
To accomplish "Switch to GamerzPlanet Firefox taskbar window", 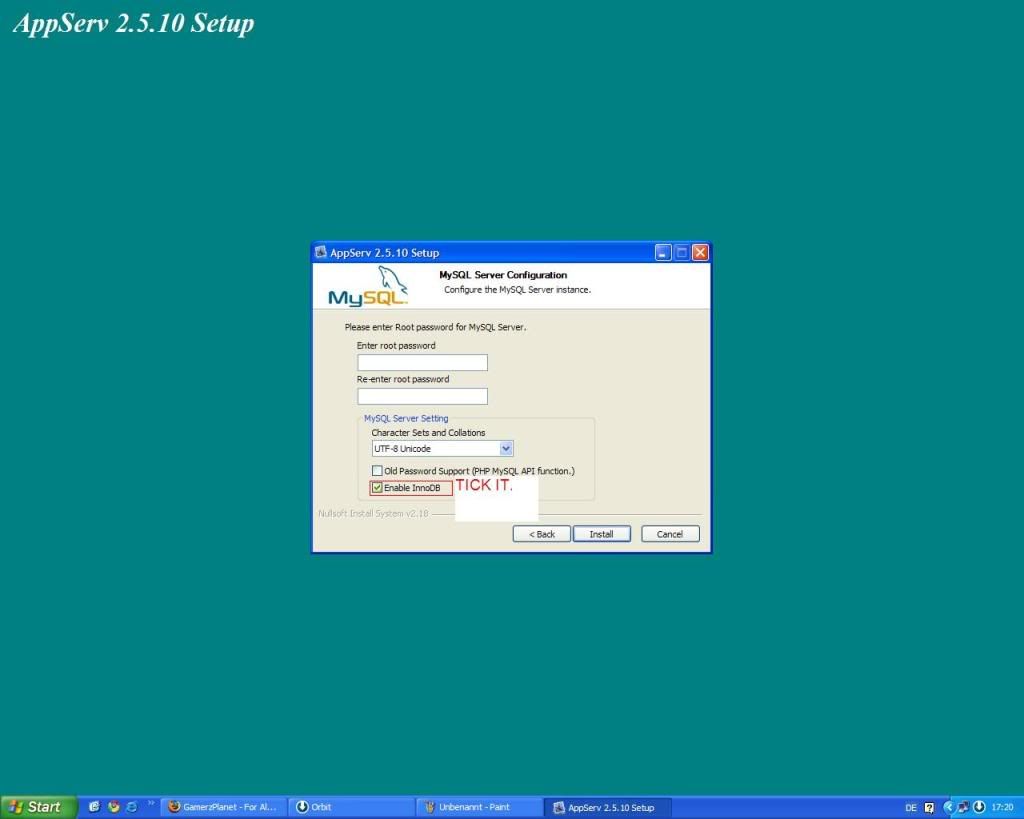I will click(x=223, y=807).
